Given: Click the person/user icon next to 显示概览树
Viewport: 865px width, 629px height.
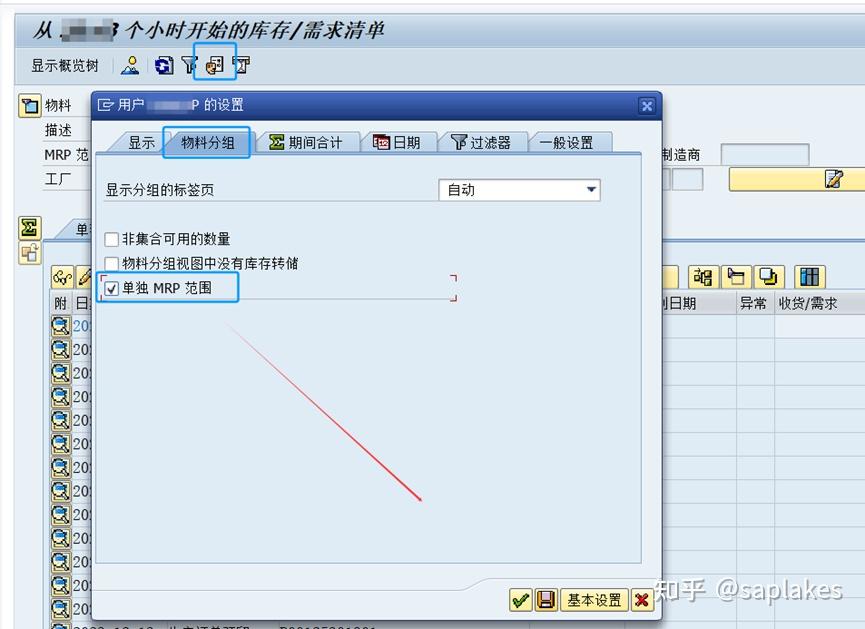Looking at the screenshot, I should click(132, 64).
